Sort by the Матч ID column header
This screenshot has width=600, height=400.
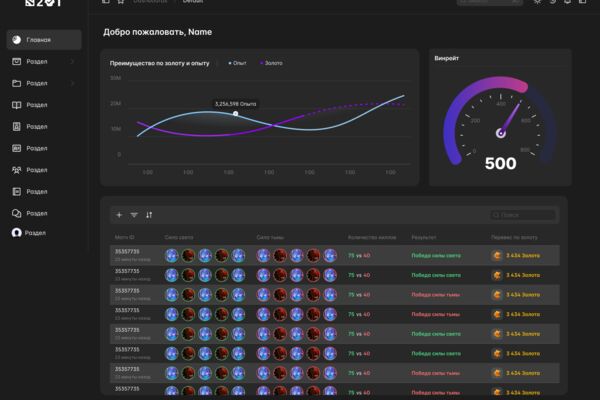(x=124, y=237)
